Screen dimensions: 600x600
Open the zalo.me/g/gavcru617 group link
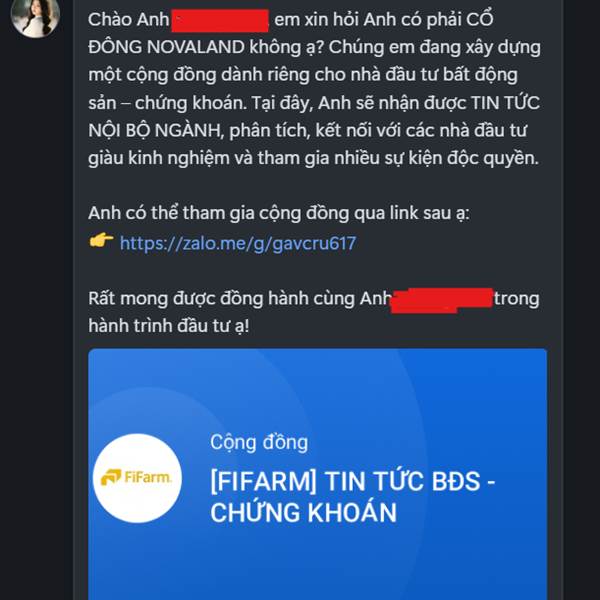click(x=238, y=243)
